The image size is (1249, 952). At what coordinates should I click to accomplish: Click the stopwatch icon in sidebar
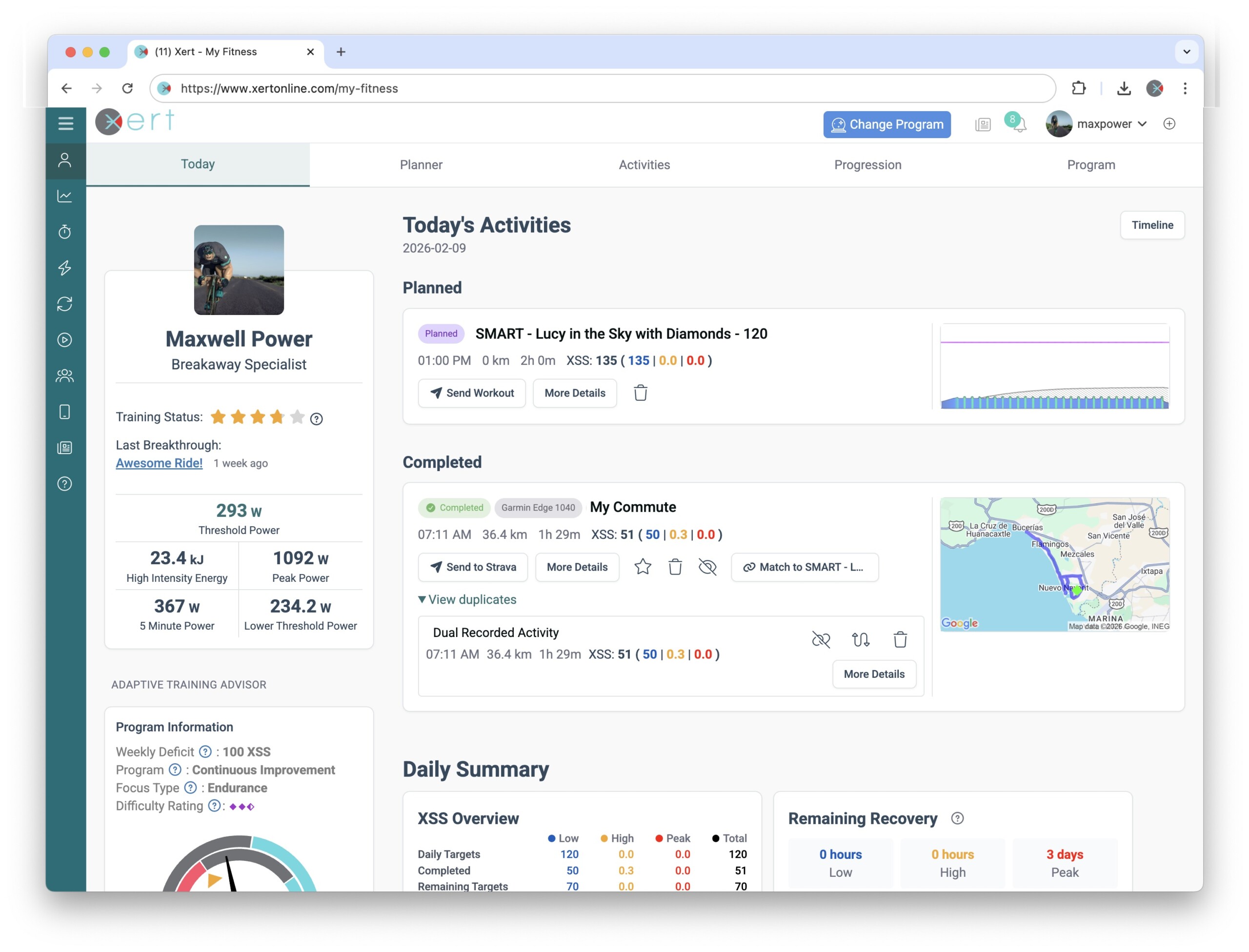point(64,232)
